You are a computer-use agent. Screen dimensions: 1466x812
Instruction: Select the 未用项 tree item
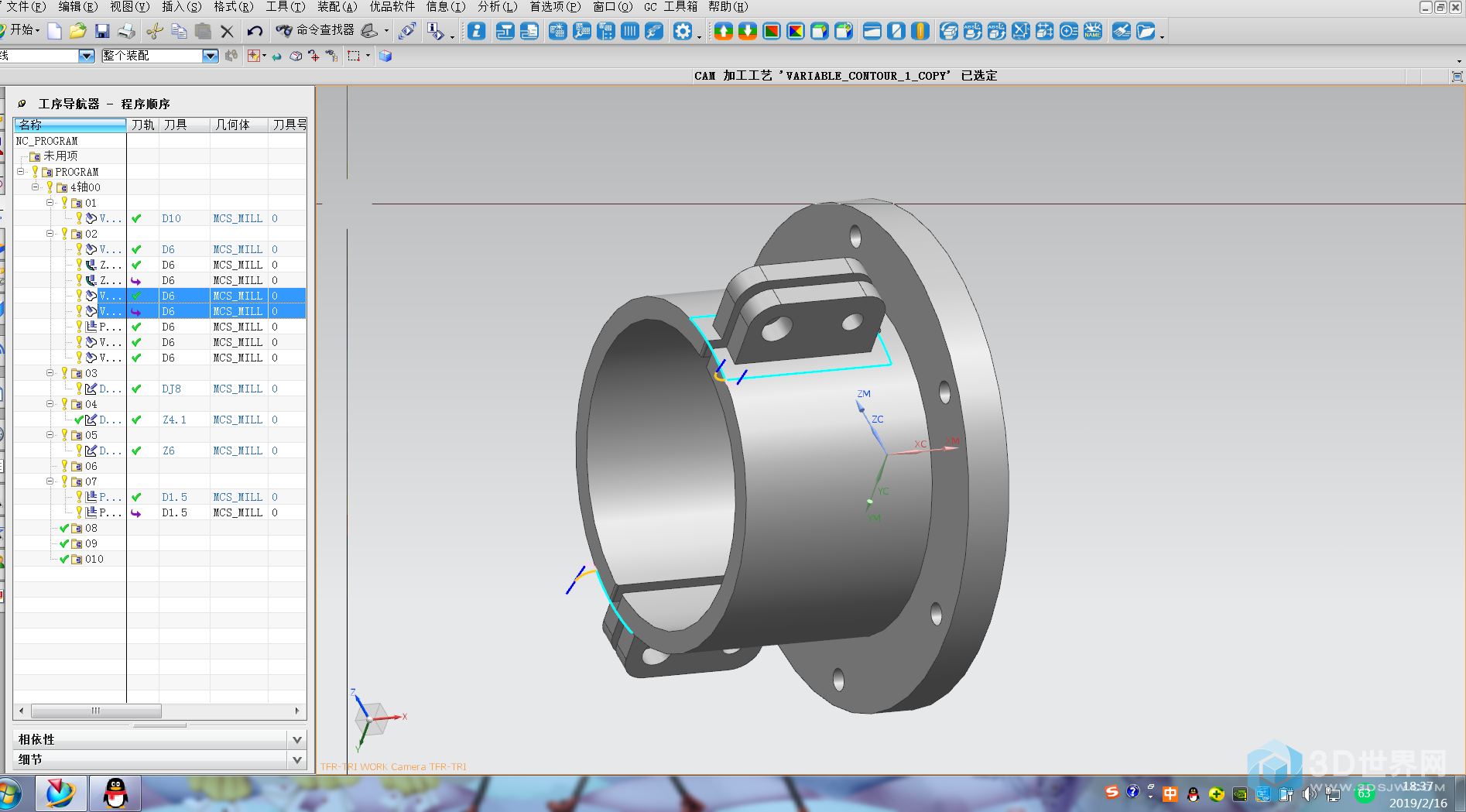point(60,156)
